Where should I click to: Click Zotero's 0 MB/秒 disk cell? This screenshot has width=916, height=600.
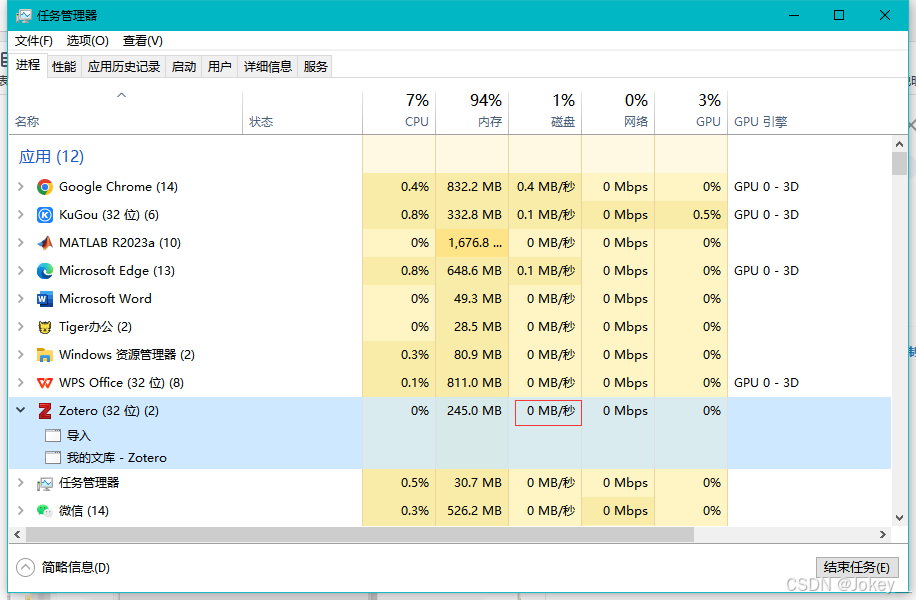[548, 412]
